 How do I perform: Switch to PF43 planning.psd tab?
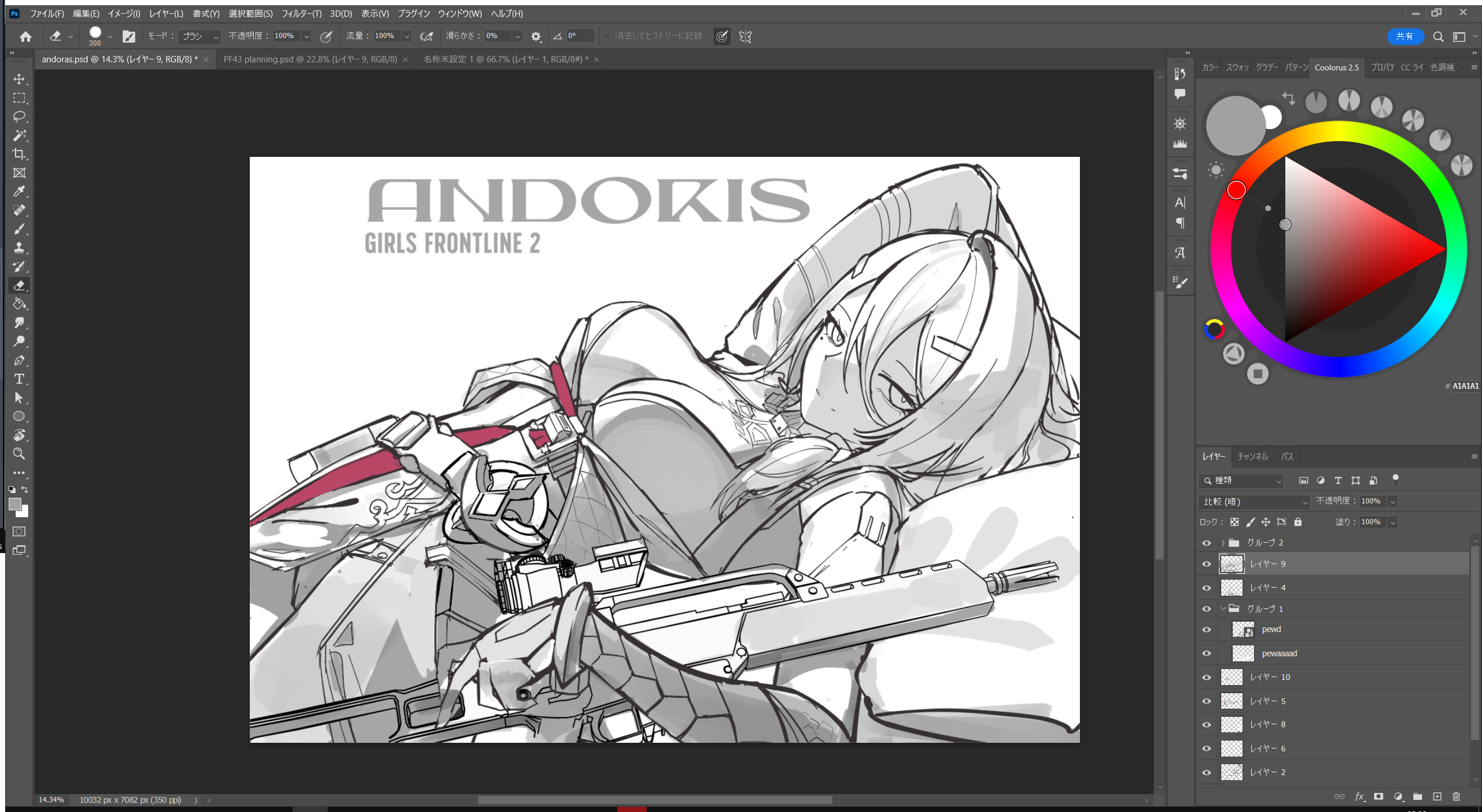pos(310,59)
